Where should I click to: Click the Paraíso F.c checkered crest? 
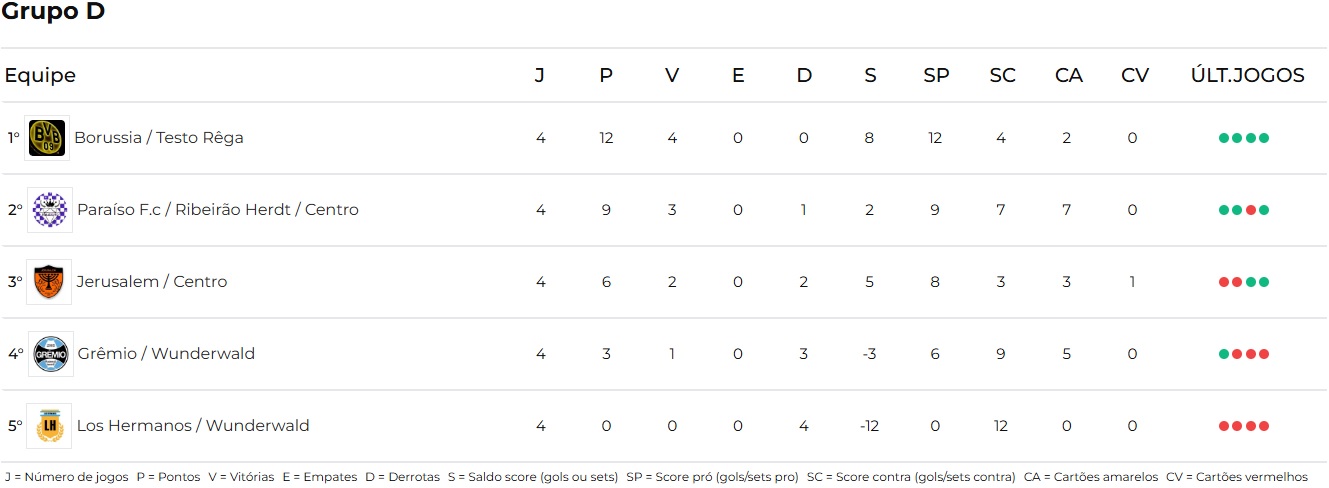click(x=50, y=210)
